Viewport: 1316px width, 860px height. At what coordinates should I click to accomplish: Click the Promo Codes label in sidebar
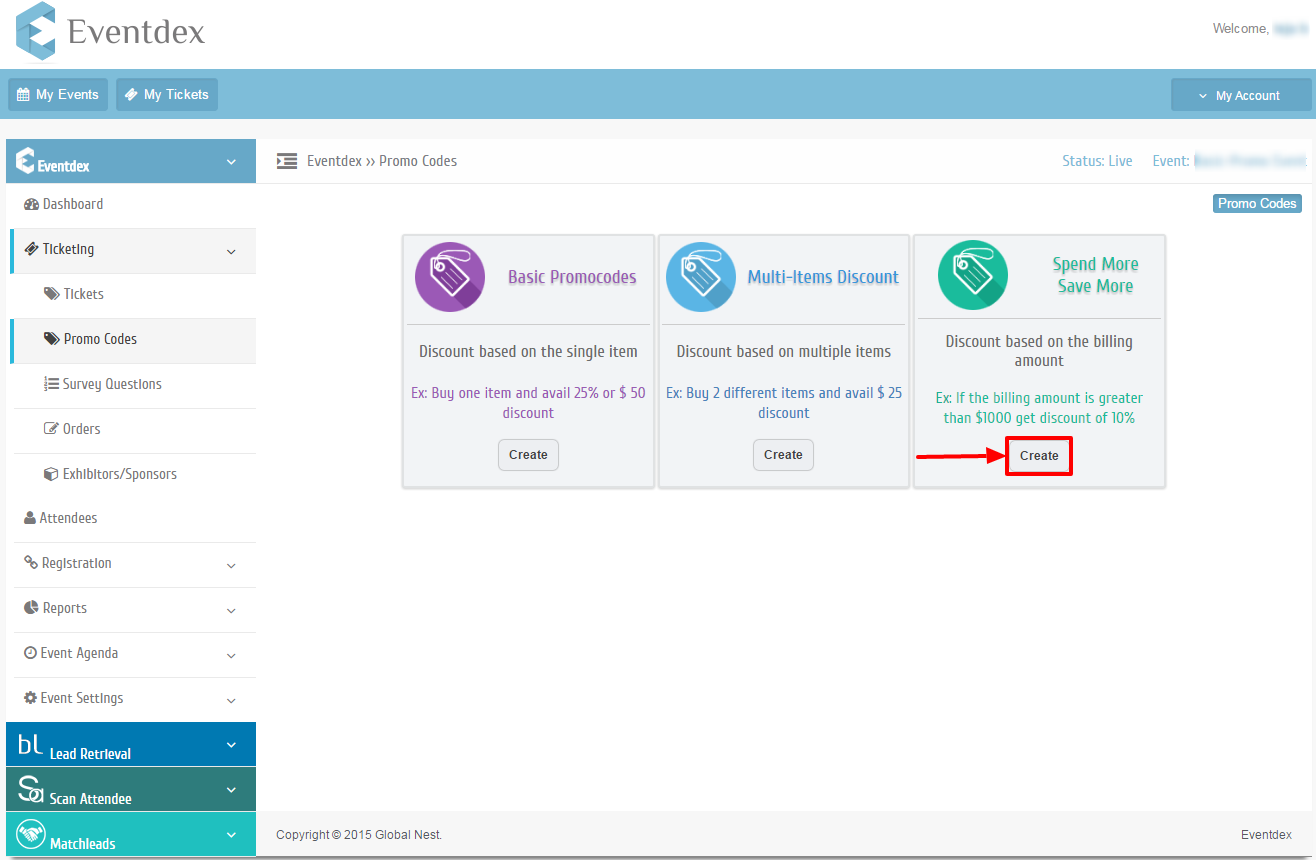click(x=100, y=339)
